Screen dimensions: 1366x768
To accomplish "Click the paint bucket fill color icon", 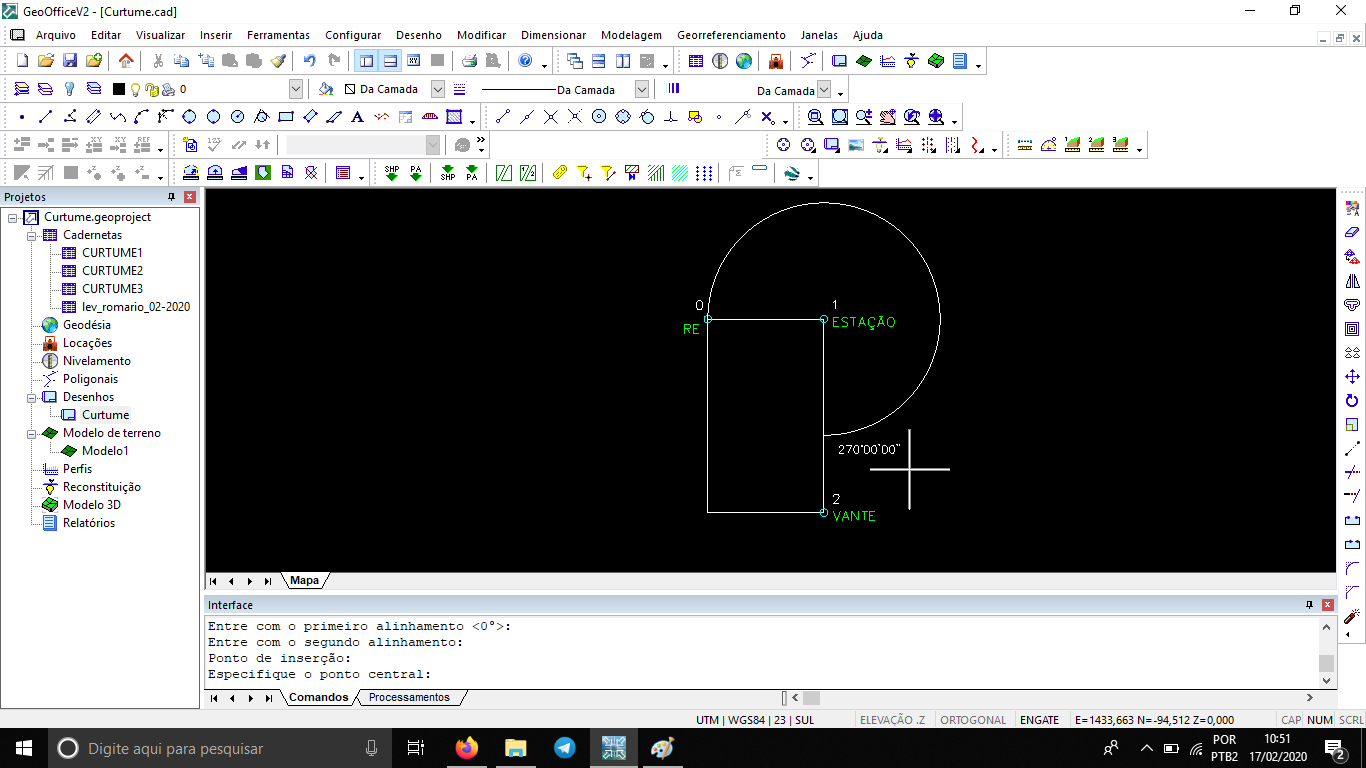I will [325, 89].
